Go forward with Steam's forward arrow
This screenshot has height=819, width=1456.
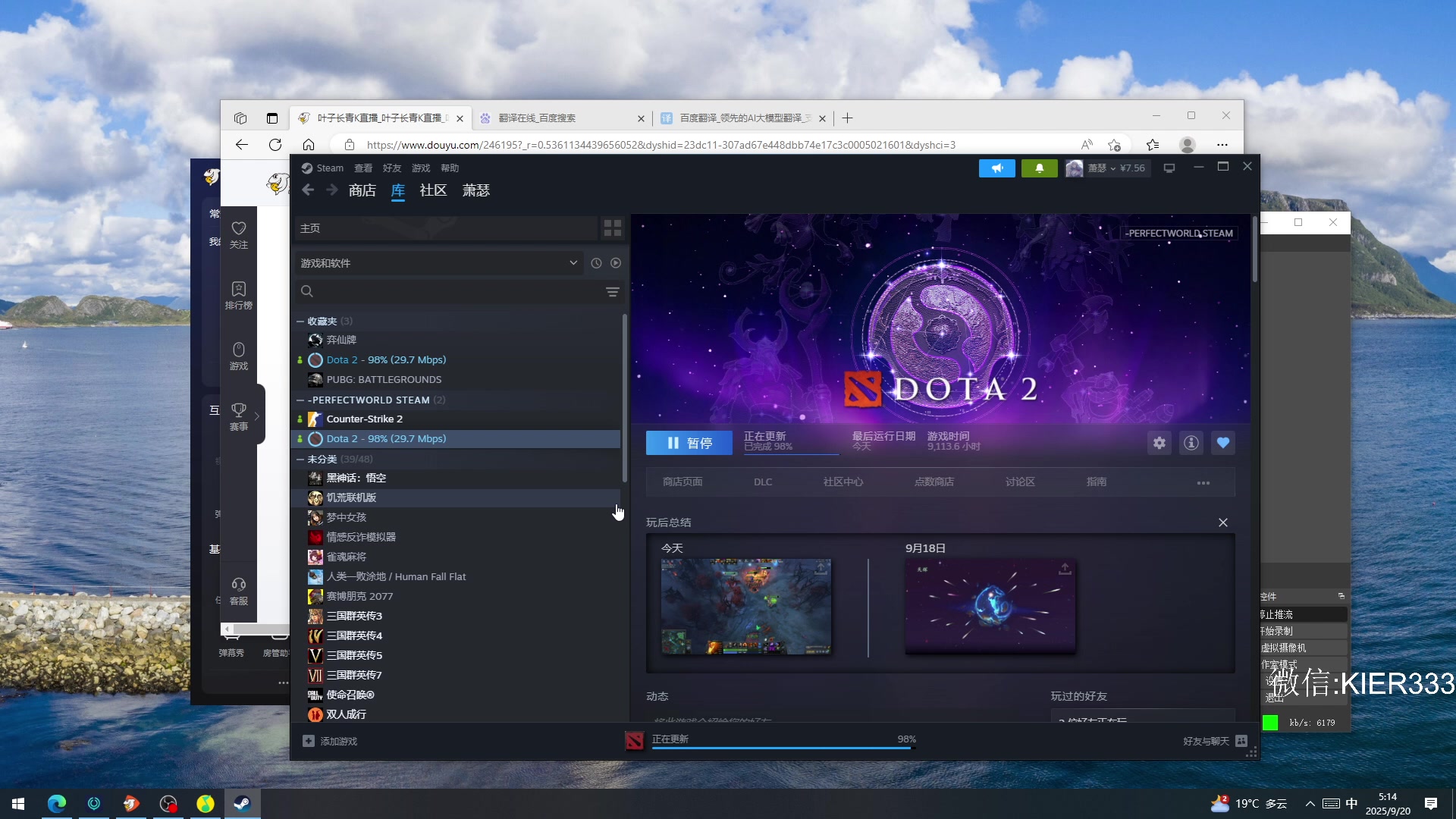(331, 190)
